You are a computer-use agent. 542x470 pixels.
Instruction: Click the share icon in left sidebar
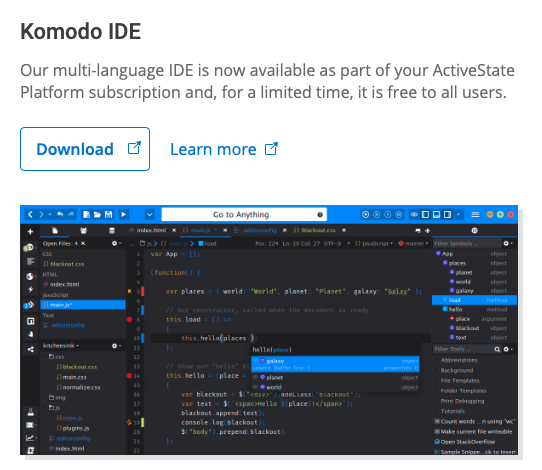[30, 349]
